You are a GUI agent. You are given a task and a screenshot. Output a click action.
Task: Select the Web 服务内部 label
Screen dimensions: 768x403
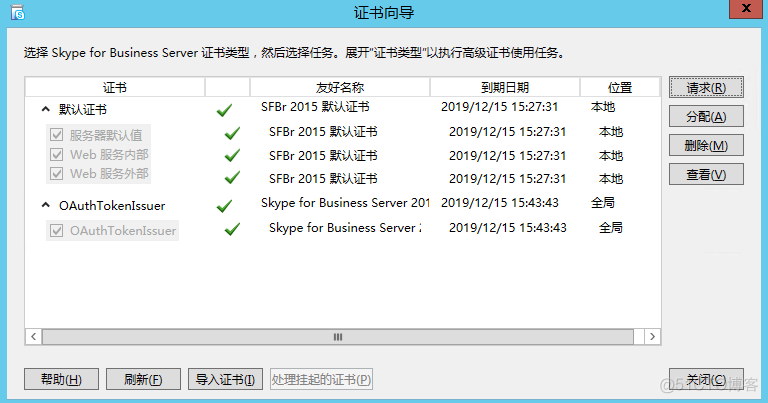[109, 155]
